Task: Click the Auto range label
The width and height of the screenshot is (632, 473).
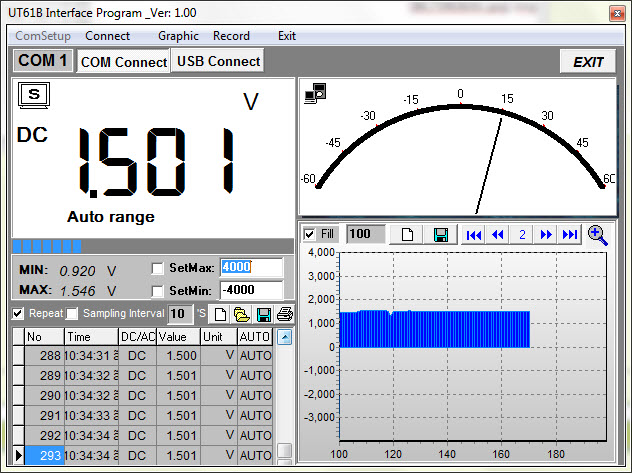Action: pyautogui.click(x=111, y=217)
